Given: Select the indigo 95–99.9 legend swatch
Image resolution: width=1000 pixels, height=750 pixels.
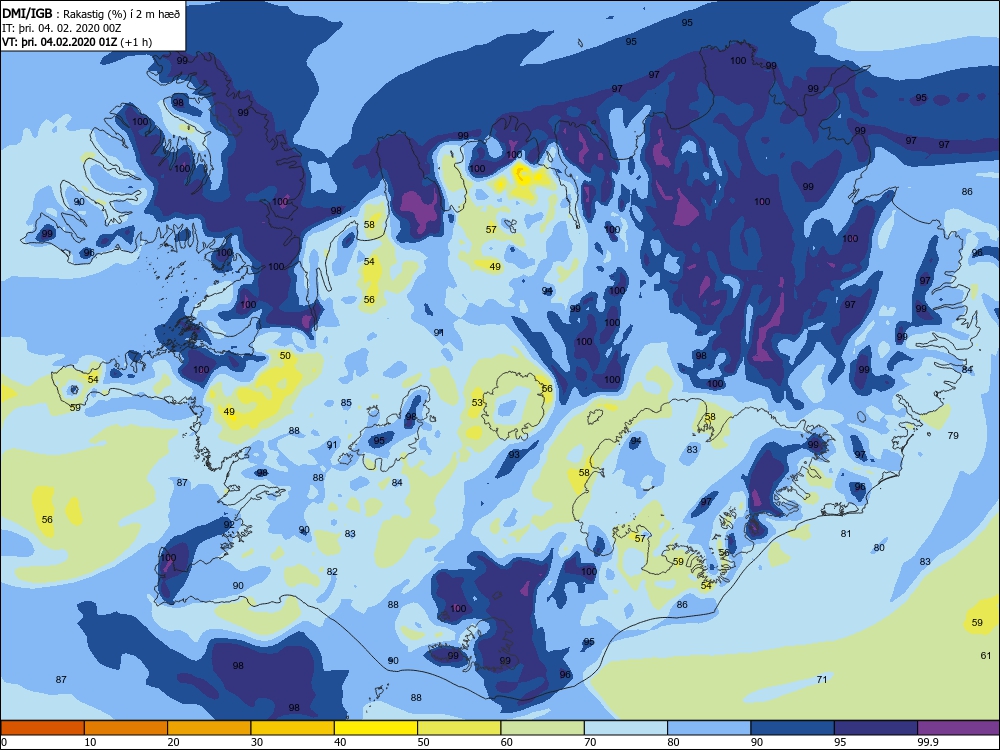Looking at the screenshot, I should pyautogui.click(x=876, y=728).
